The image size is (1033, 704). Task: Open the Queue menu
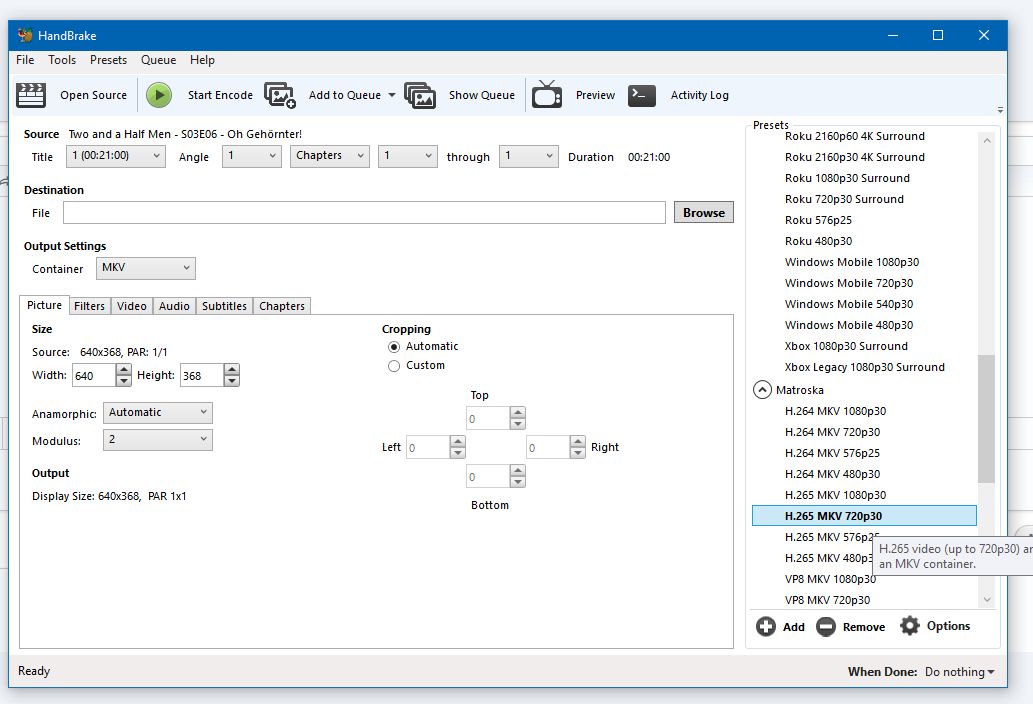pos(159,60)
